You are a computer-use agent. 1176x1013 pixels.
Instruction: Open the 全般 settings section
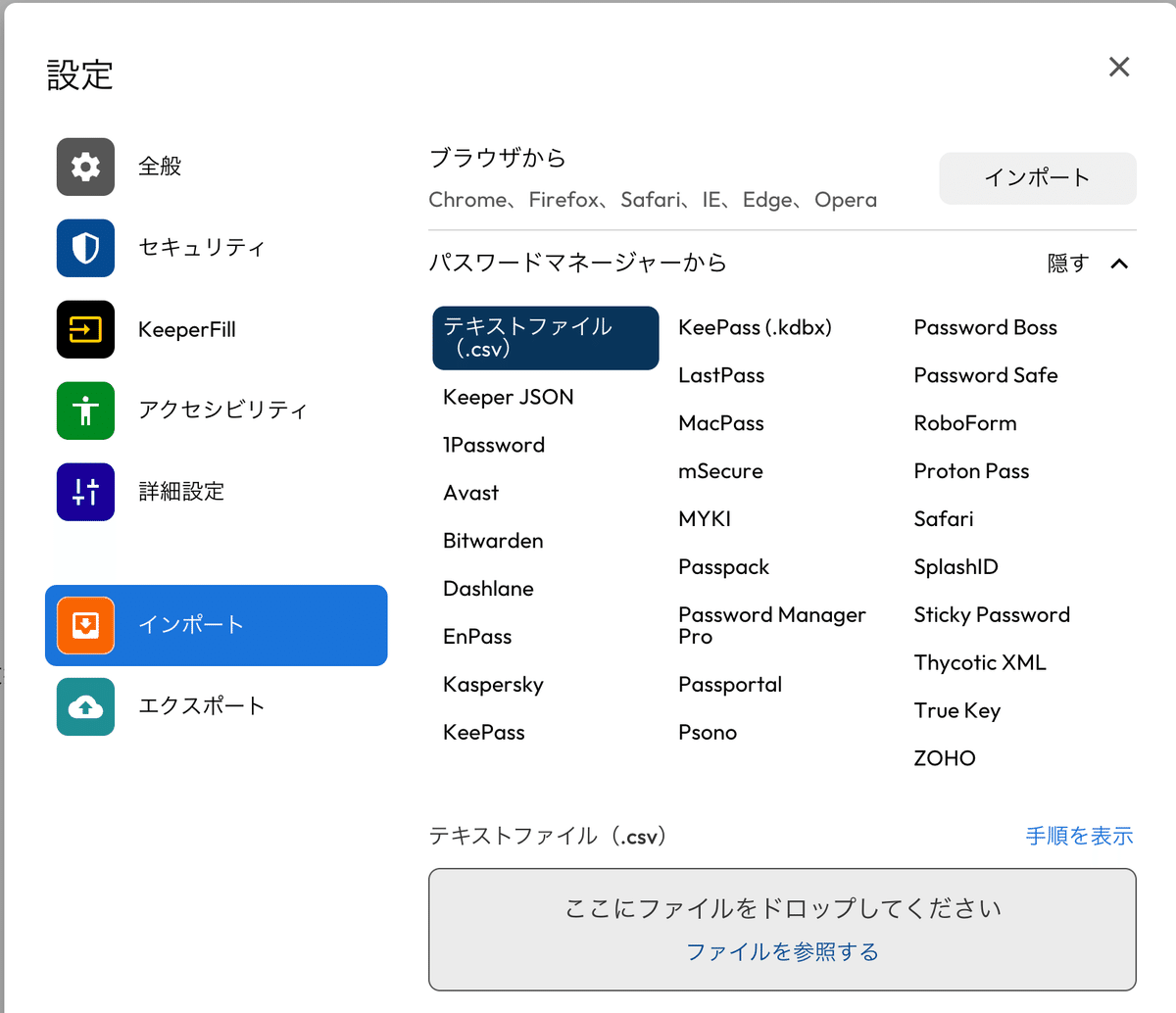click(160, 167)
